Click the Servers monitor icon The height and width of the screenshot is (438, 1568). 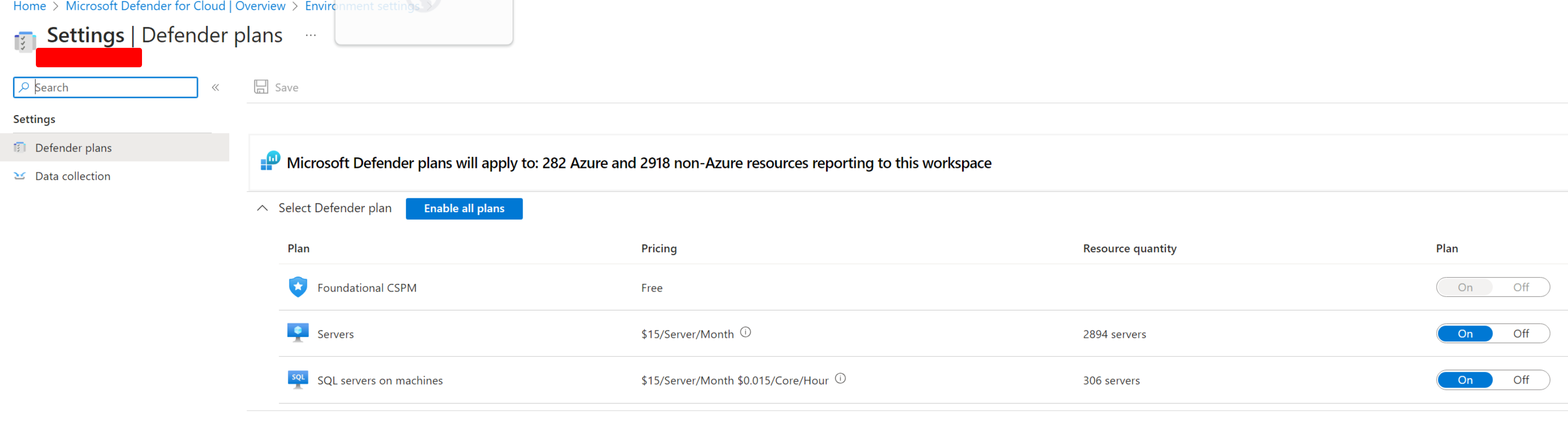tap(297, 333)
